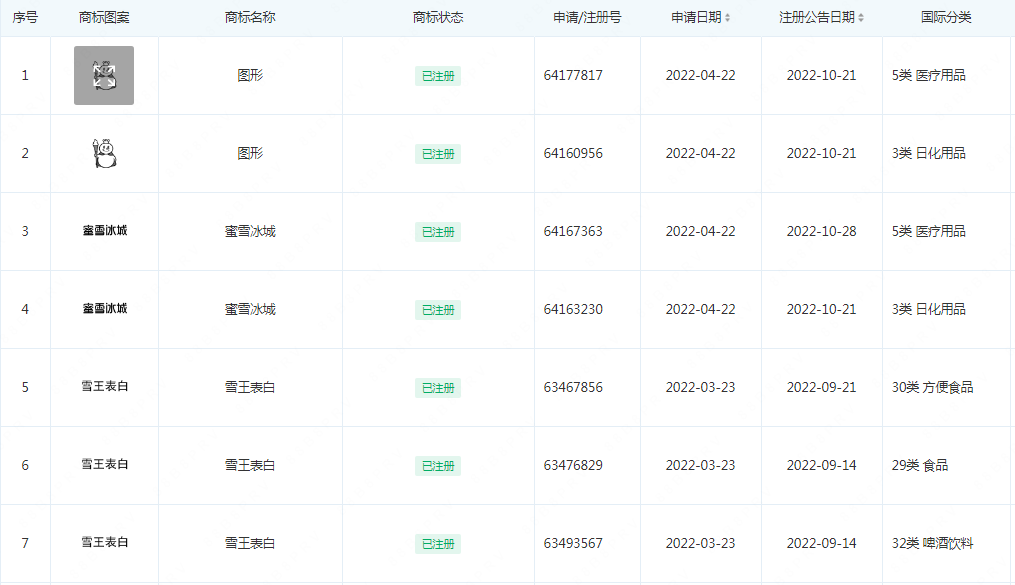Select 30类 方便食品 classification
This screenshot has width=1015, height=585.
[x=932, y=387]
